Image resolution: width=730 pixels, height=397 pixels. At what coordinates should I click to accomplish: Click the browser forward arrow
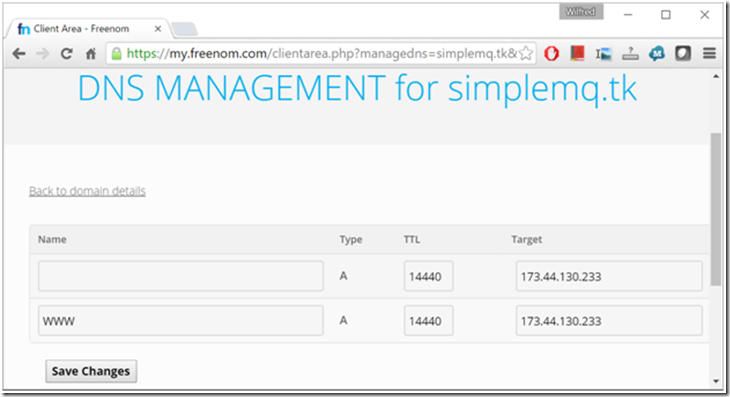tap(42, 54)
